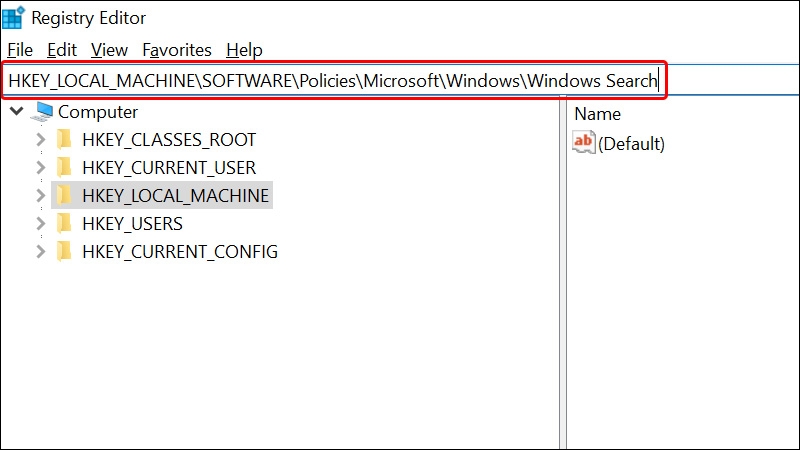Click the HKEY_CLASSES_ROOT folder icon
Image resolution: width=800 pixels, height=450 pixels.
coord(64,139)
